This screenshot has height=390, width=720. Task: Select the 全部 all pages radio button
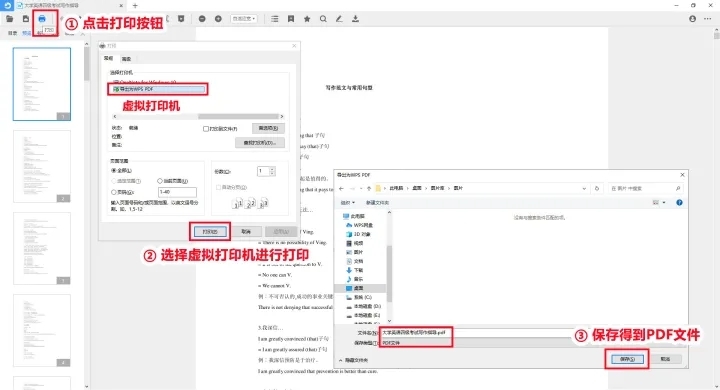[114, 170]
